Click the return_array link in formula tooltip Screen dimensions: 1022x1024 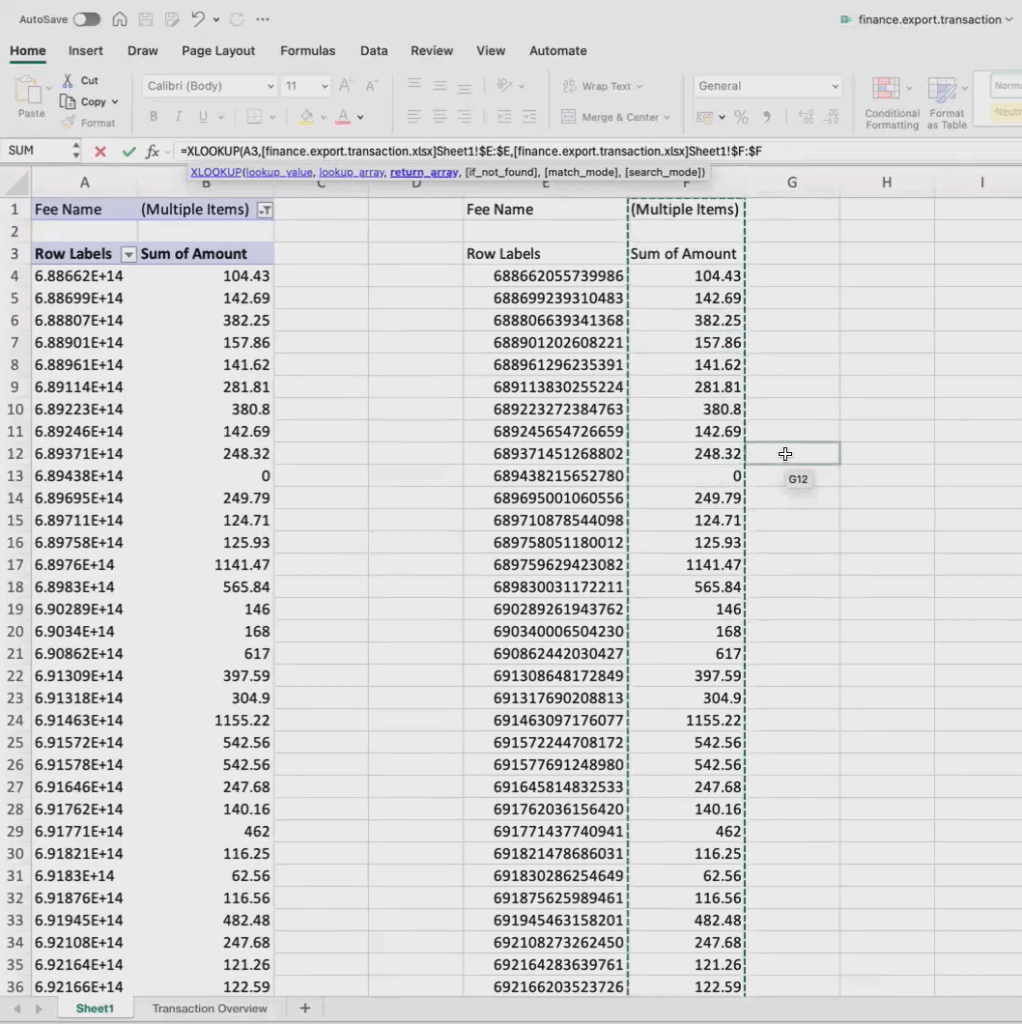[423, 173]
